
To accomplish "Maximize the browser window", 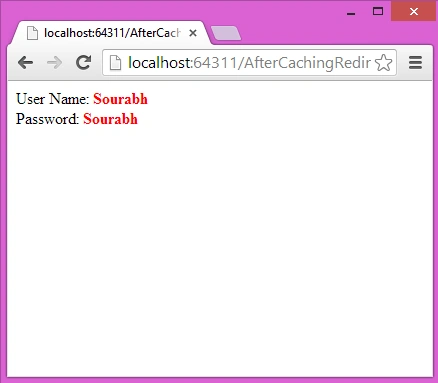I will pos(378,12).
